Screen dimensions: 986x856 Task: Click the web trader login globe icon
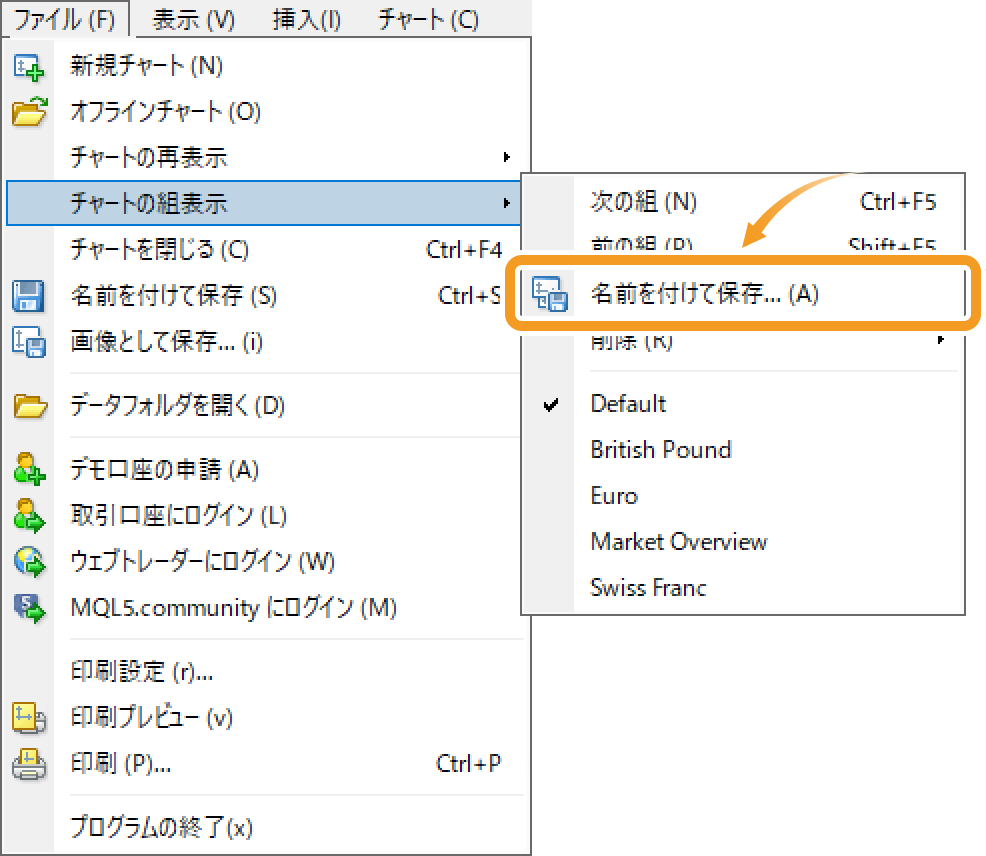[29, 562]
